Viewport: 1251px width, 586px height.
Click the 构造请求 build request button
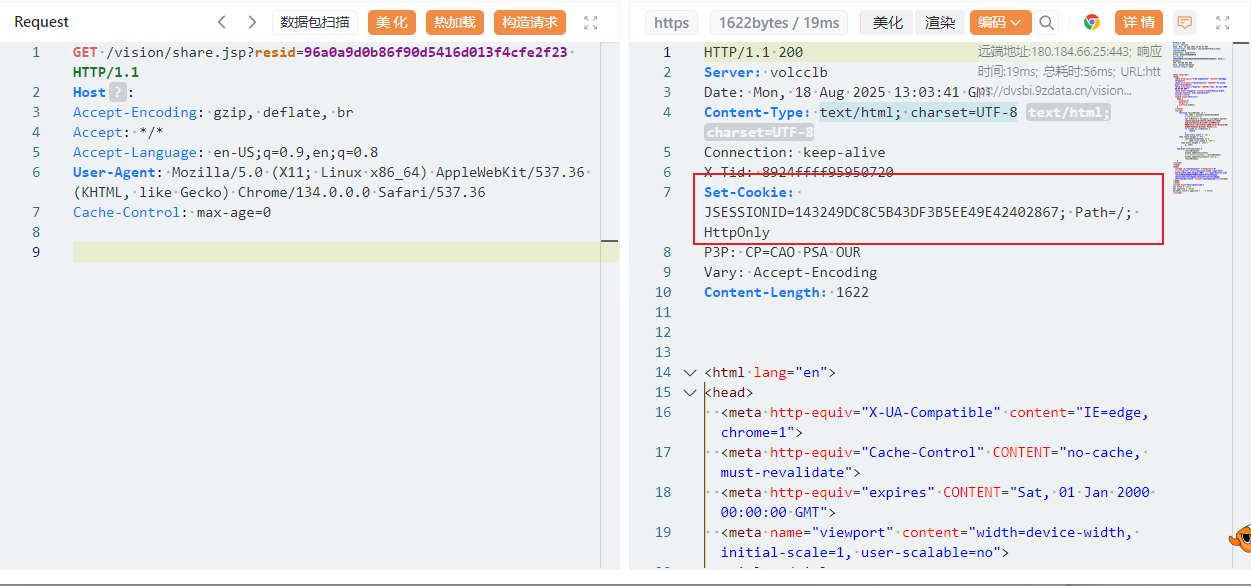click(530, 22)
